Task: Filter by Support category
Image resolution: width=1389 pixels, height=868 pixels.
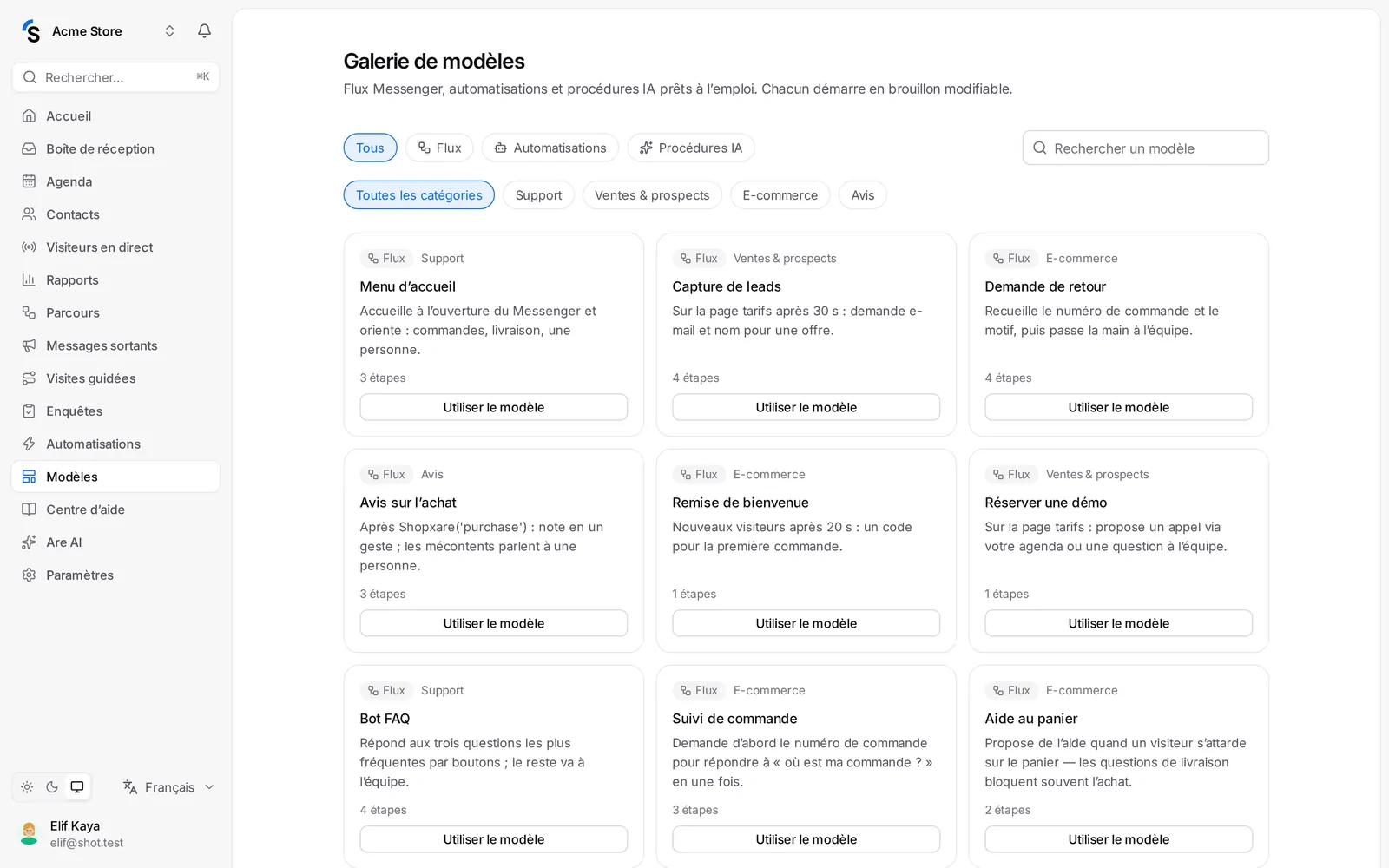Action: tap(538, 195)
